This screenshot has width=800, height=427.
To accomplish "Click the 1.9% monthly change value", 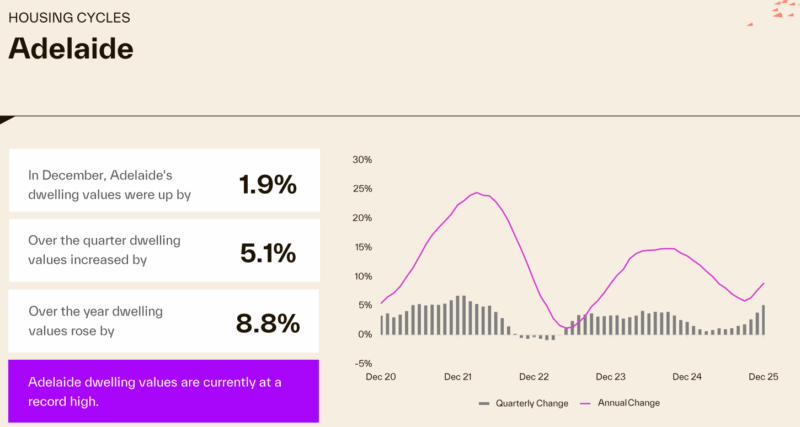I will 268,184.
